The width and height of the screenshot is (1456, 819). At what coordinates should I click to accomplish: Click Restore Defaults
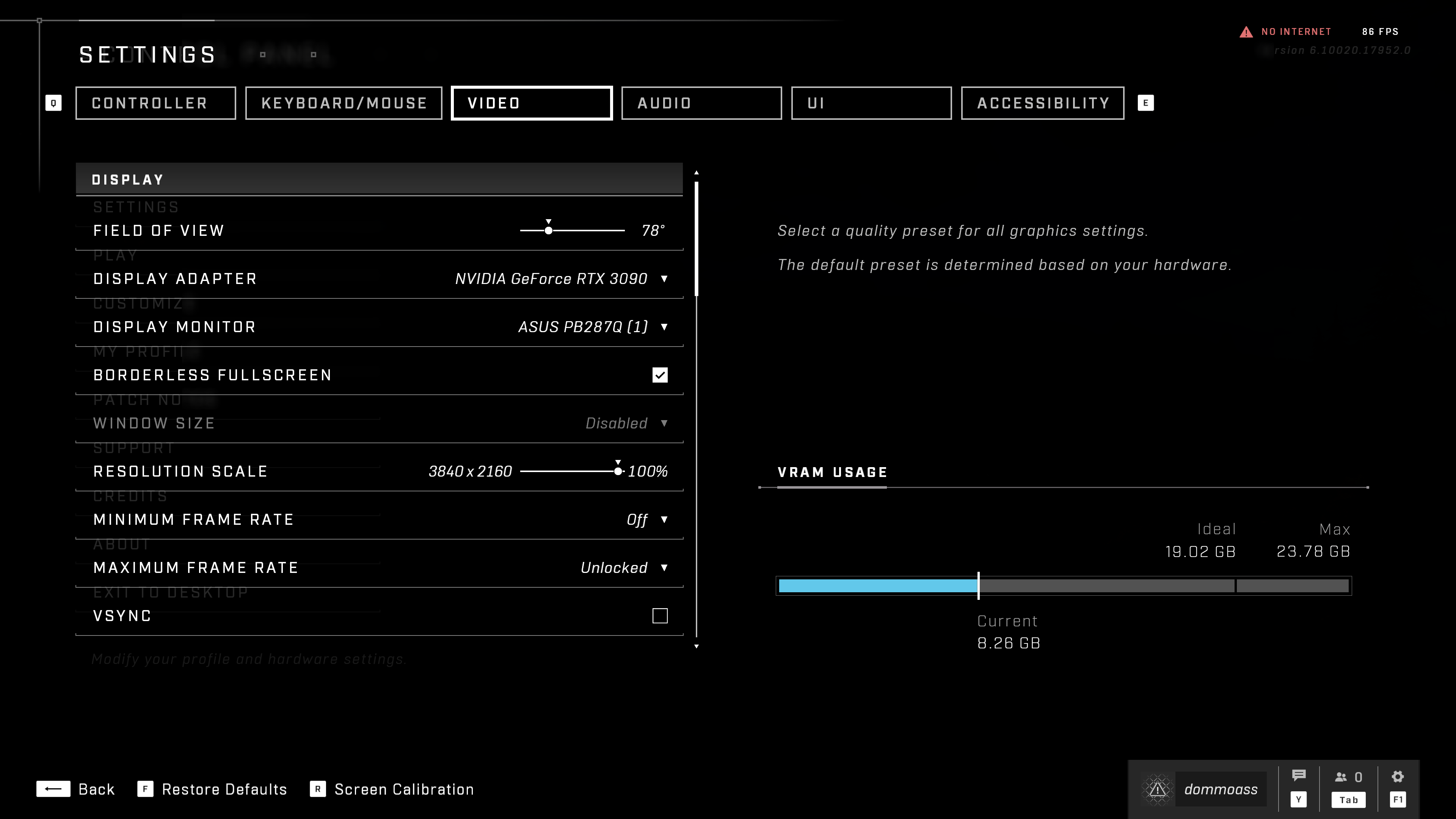coord(224,789)
